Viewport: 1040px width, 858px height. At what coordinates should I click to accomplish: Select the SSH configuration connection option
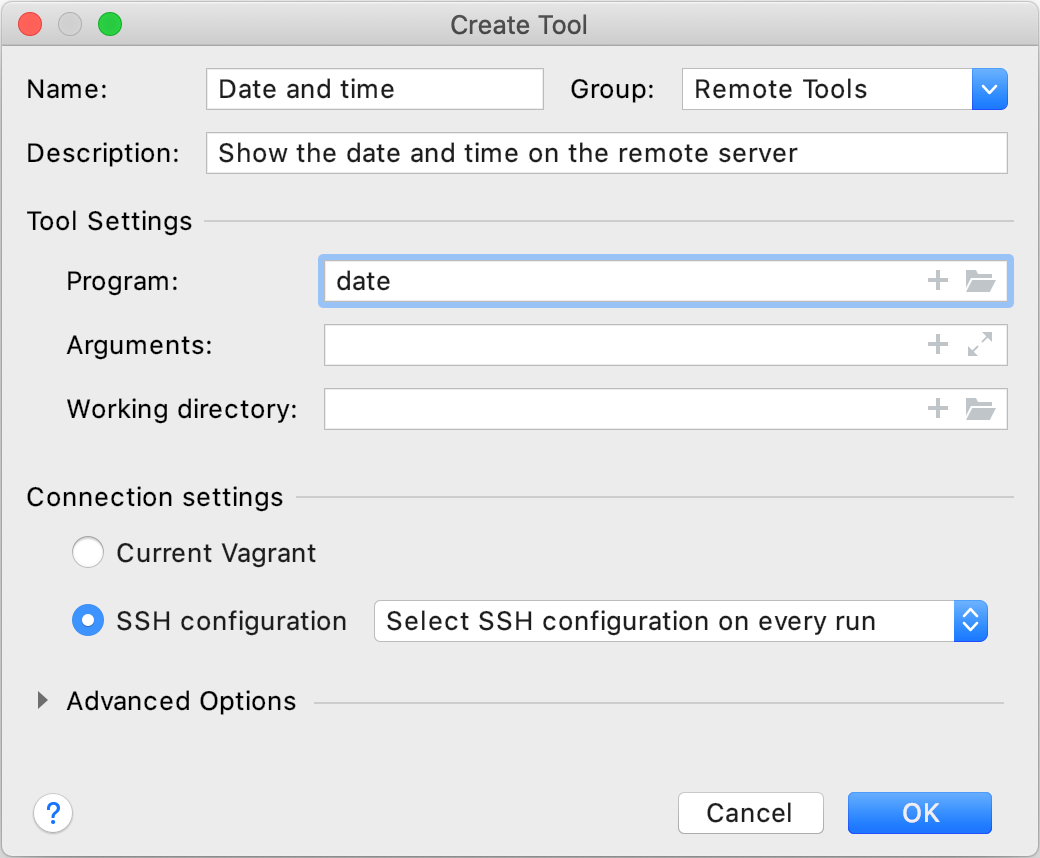pos(87,620)
